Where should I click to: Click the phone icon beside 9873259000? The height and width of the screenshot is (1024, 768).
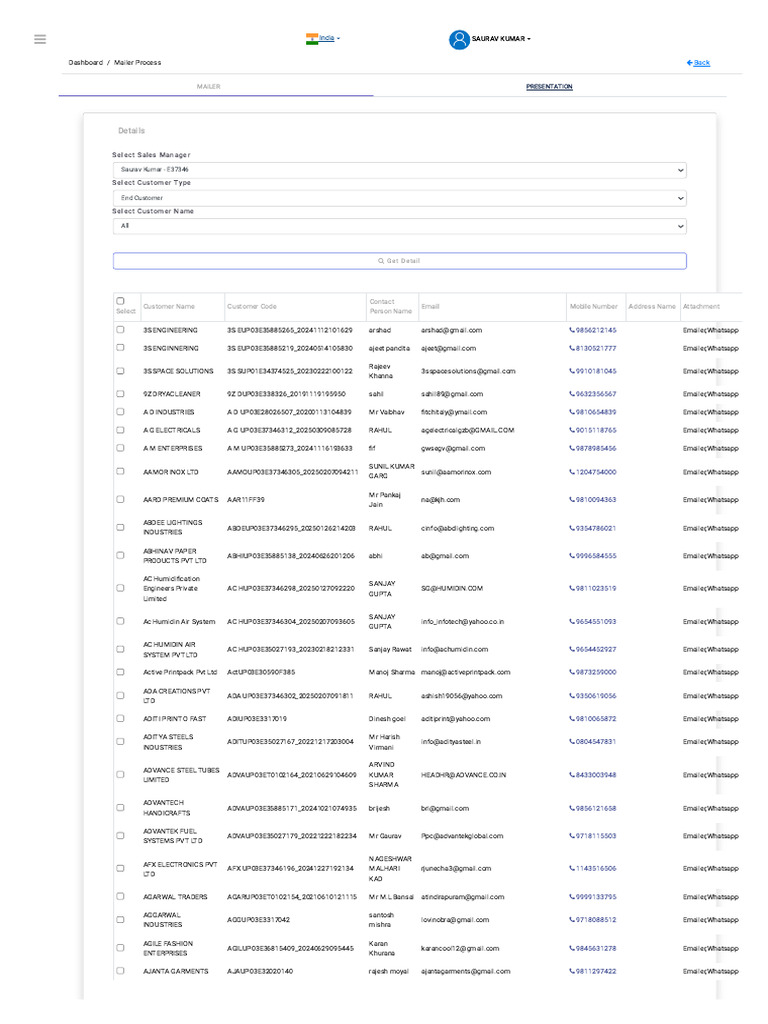pyautogui.click(x=572, y=672)
